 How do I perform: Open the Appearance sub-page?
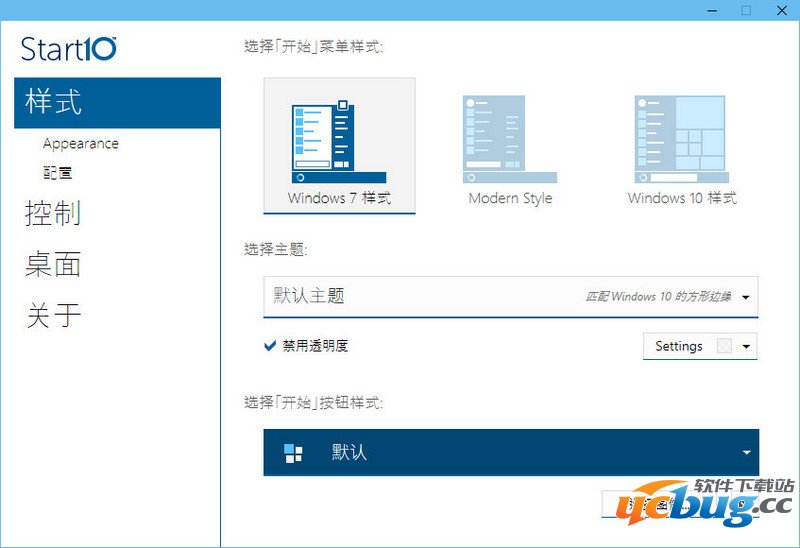tap(81, 144)
